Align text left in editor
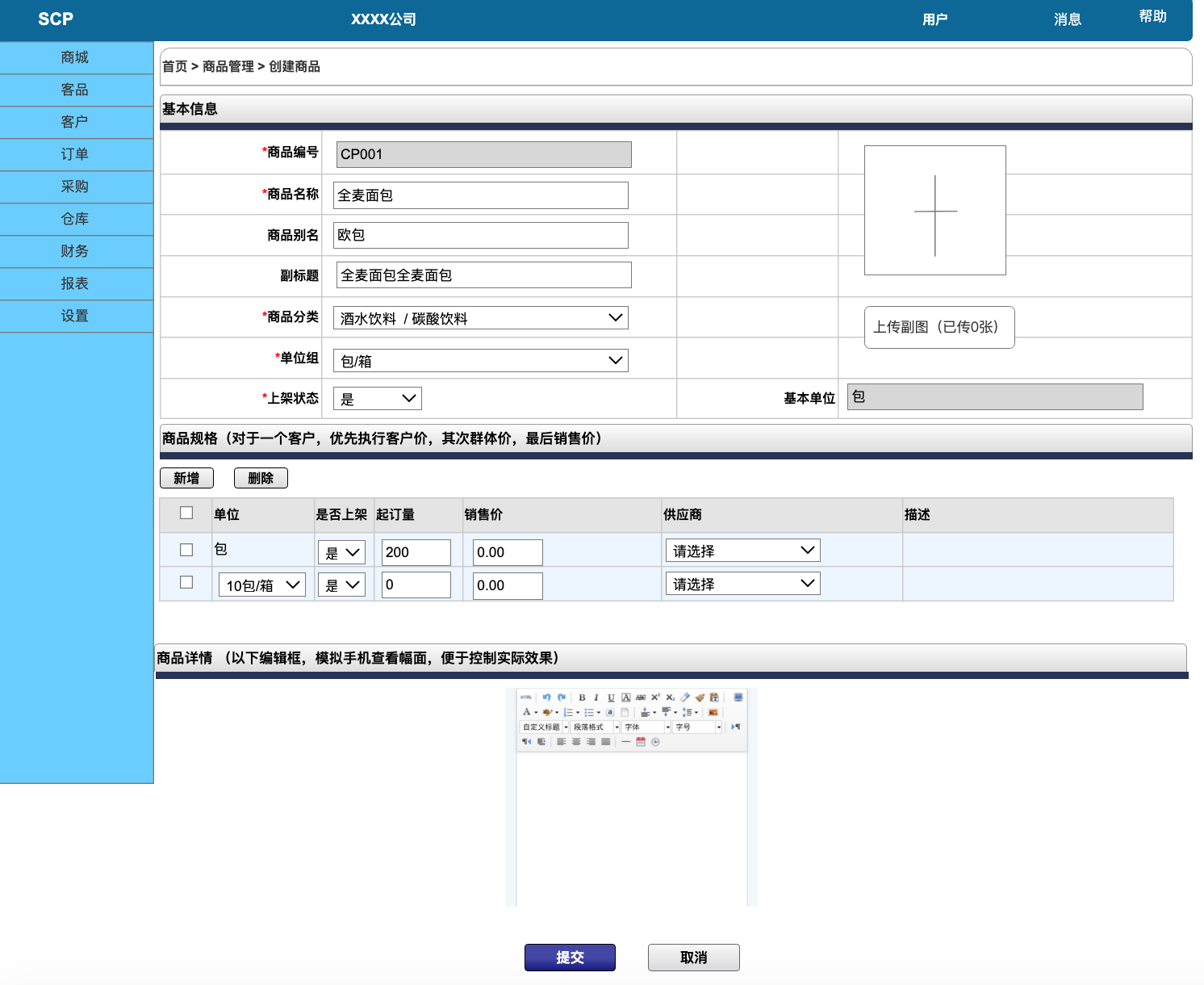 pos(562,742)
